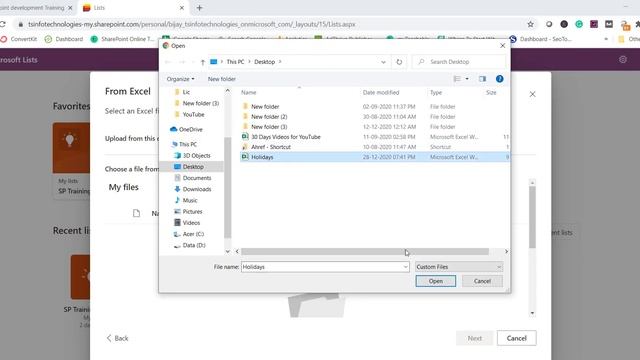Click Open button in file dialog
This screenshot has height=360, width=640.
[x=436, y=281]
